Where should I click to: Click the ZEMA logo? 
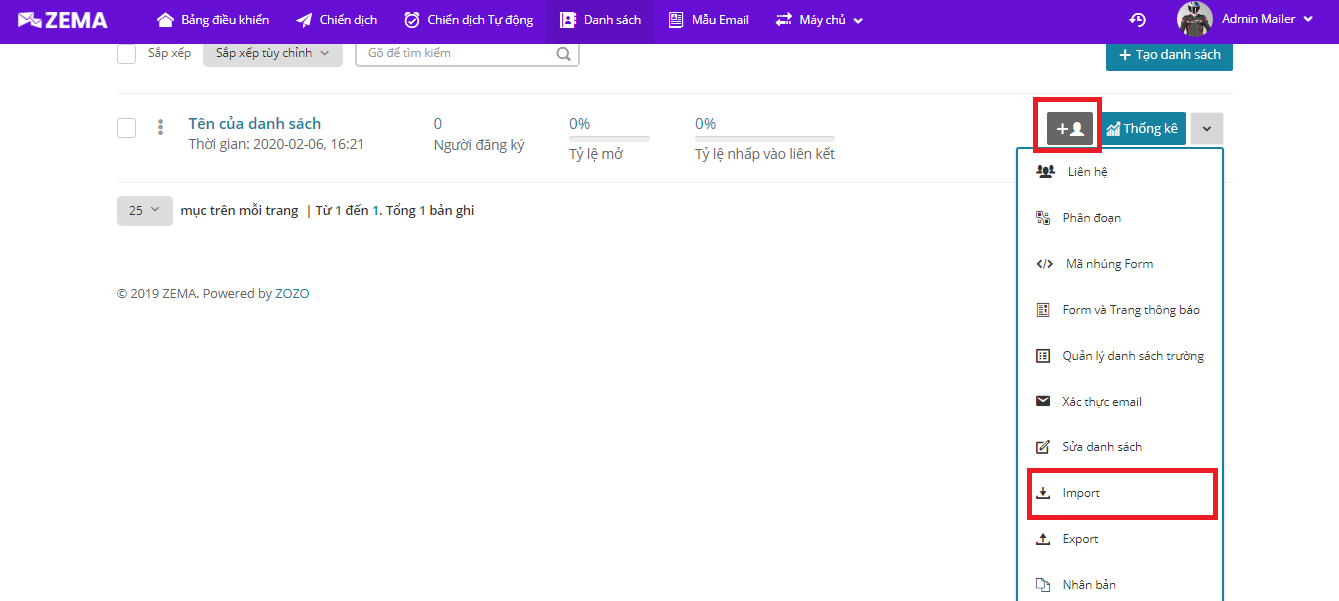pos(63,20)
